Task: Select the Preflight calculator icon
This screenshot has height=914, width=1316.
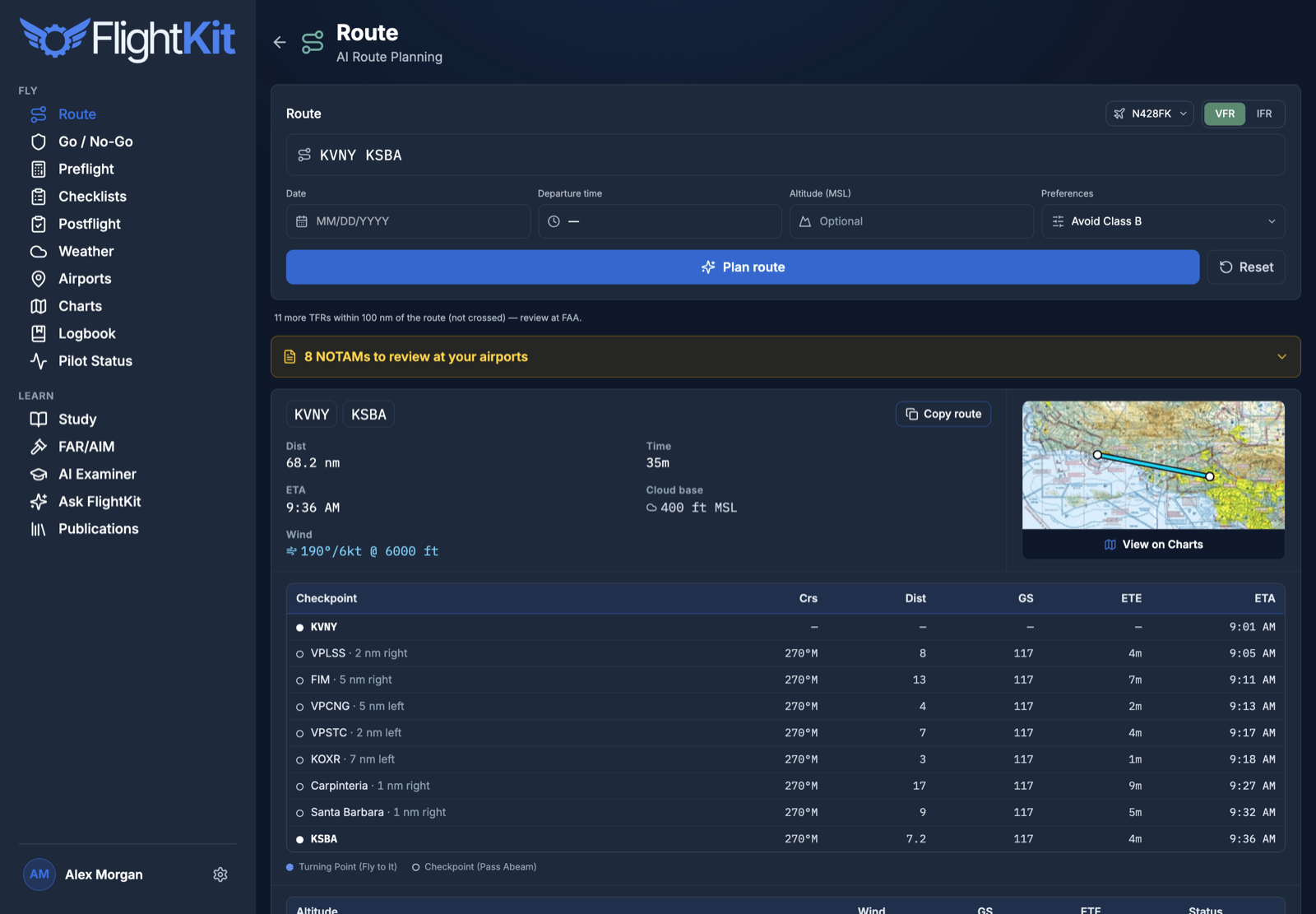Action: (39, 169)
